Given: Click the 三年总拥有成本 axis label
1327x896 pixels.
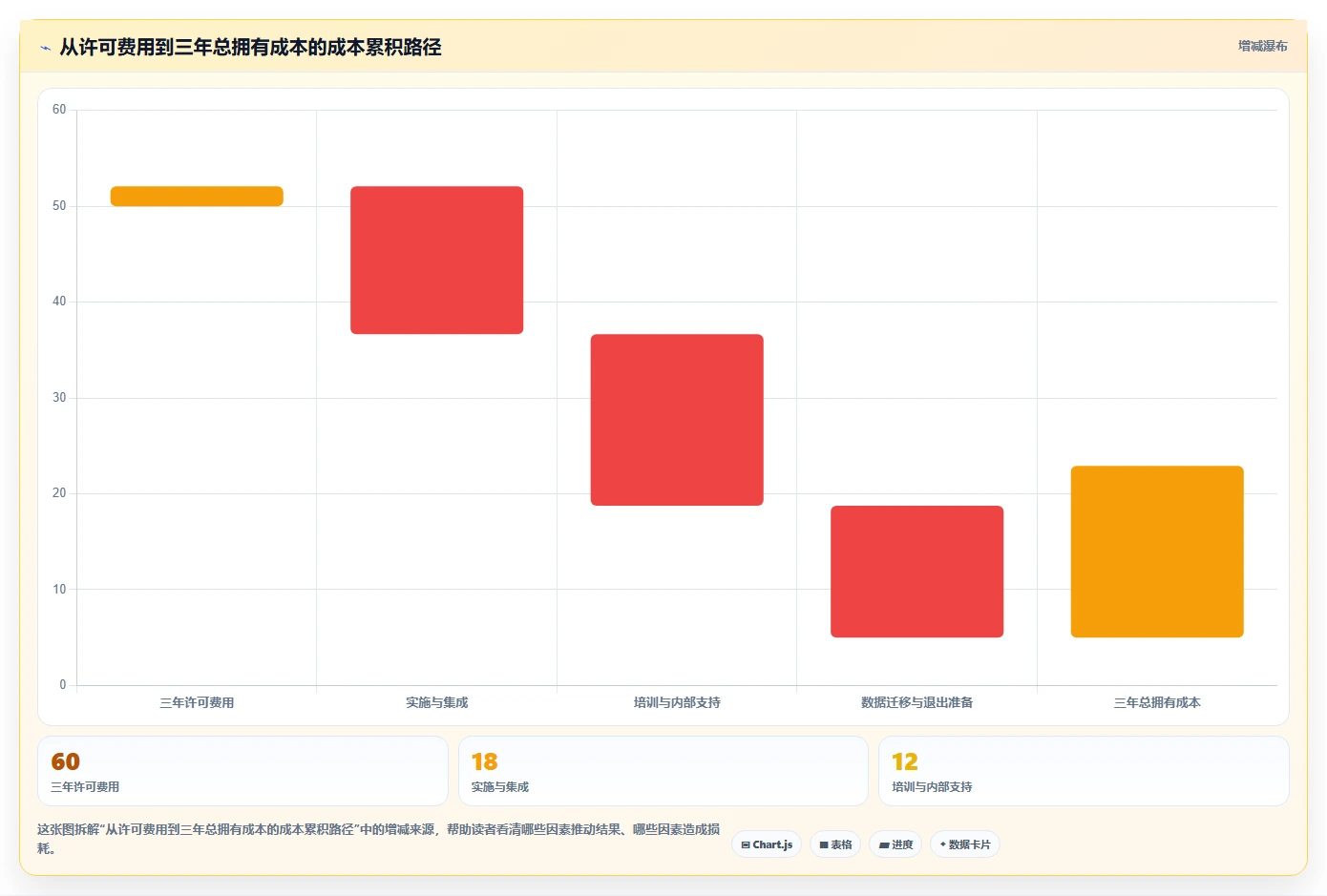Looking at the screenshot, I should click(1157, 702).
